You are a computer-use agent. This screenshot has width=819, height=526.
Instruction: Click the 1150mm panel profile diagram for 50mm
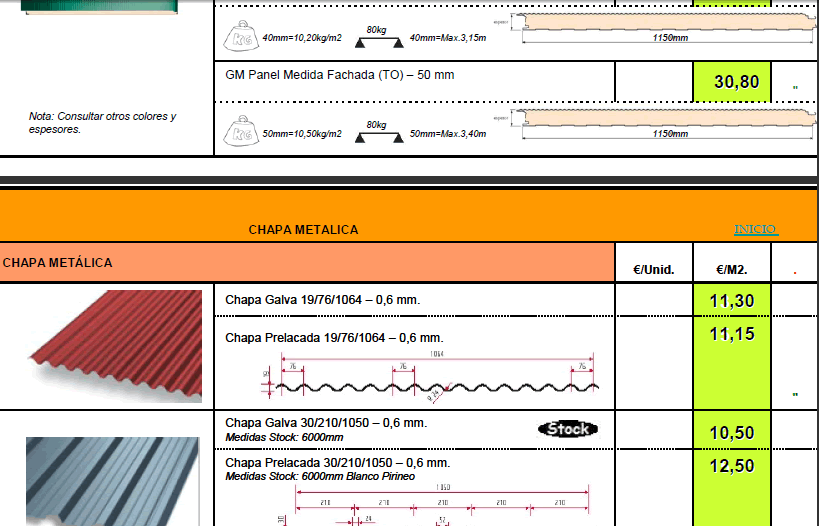pyautogui.click(x=598, y=123)
